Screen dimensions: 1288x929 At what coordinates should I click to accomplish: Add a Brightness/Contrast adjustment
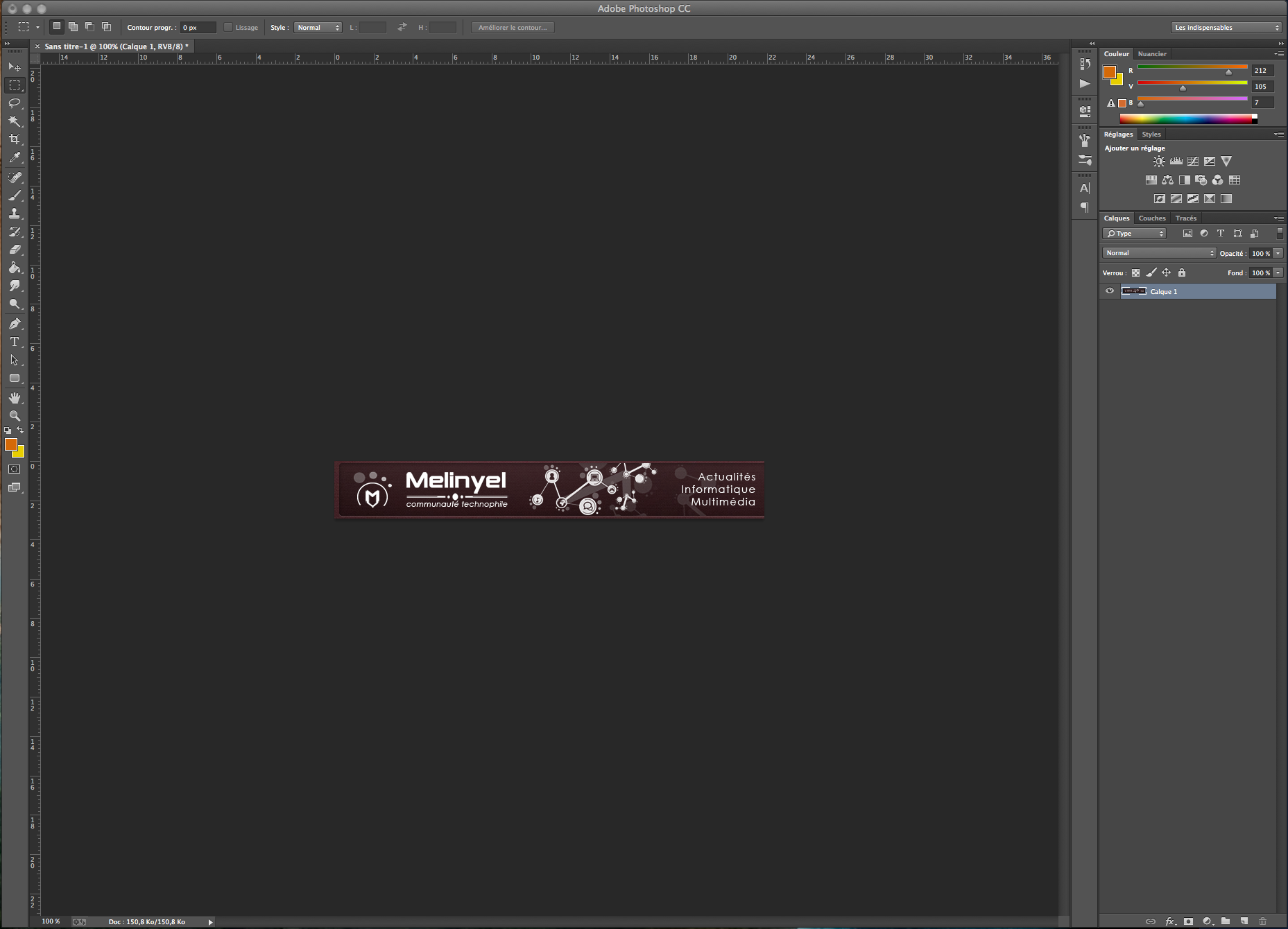point(1159,162)
